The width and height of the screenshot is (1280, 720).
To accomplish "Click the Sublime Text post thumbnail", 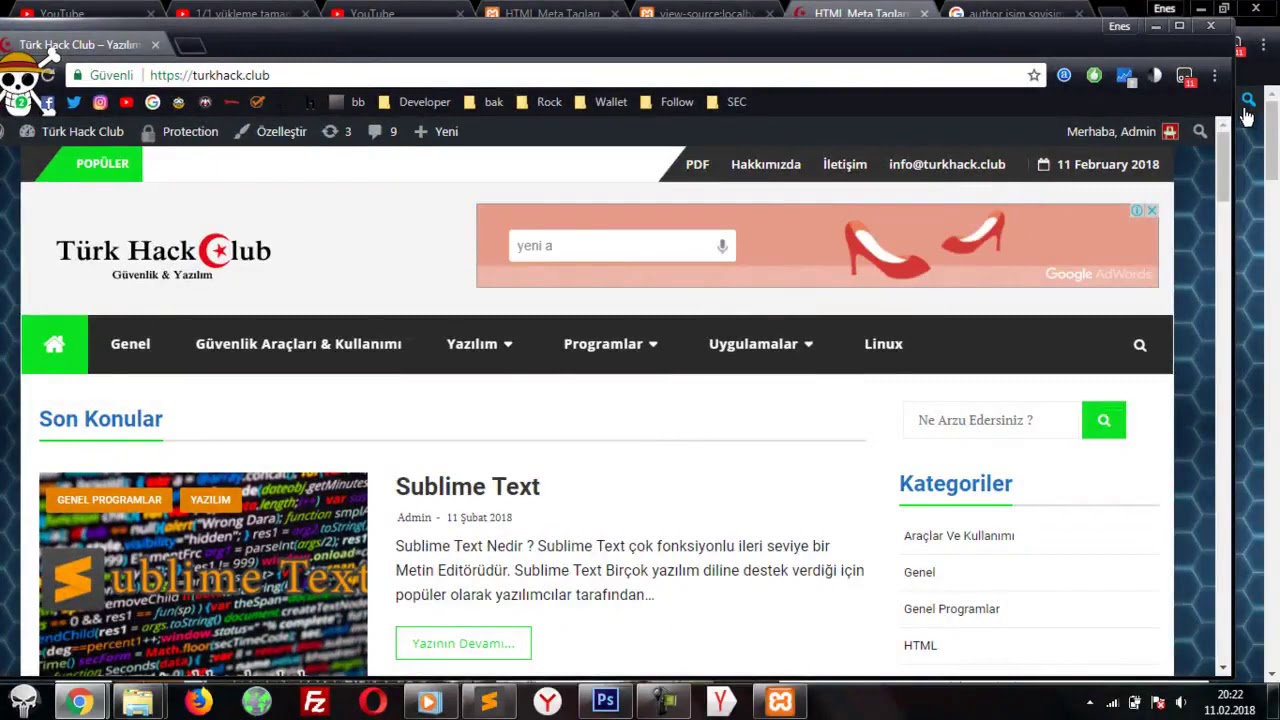I will pyautogui.click(x=203, y=573).
